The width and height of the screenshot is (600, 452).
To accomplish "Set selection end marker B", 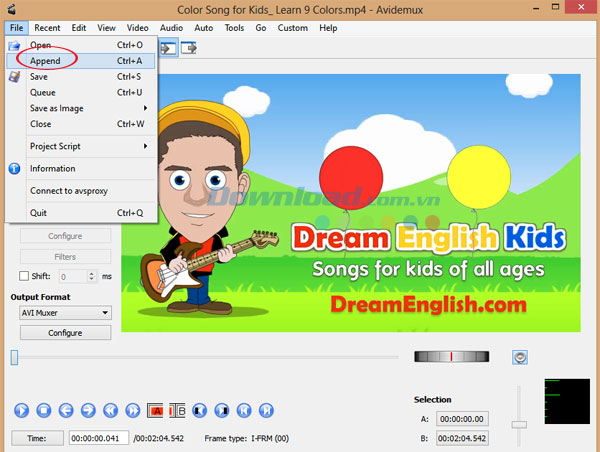I will point(178,409).
